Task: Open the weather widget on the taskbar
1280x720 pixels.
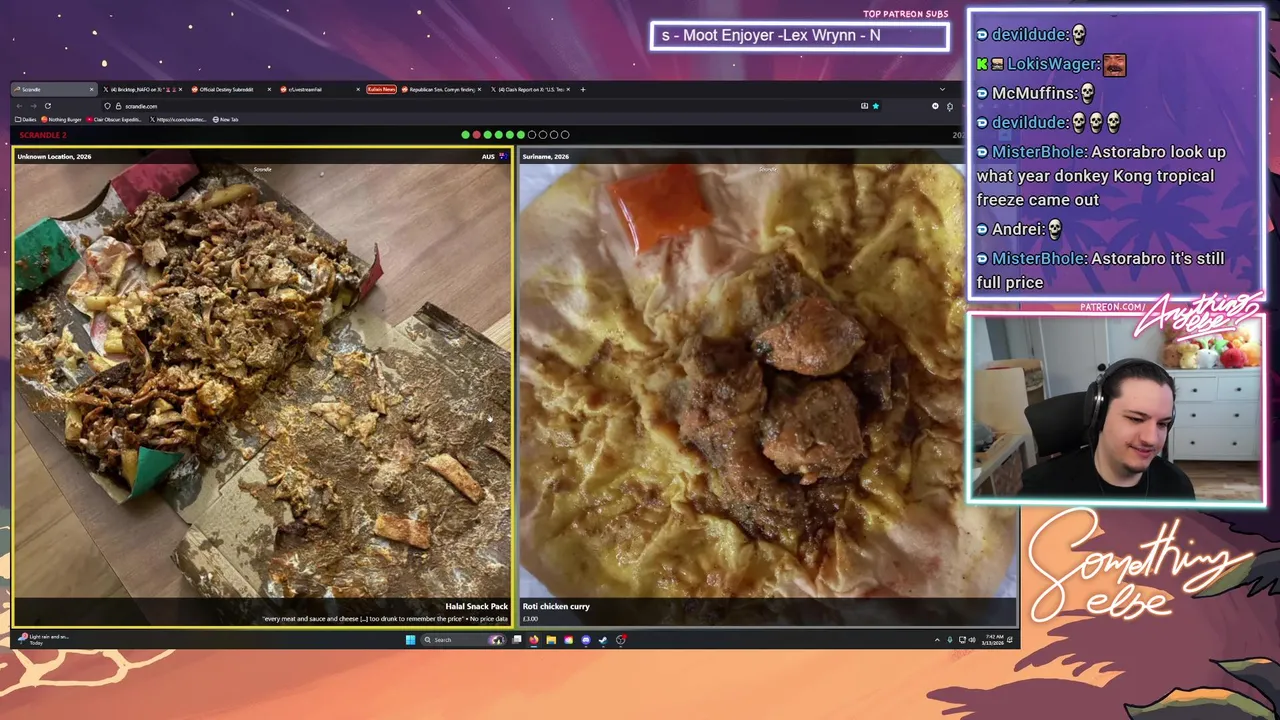Action: click(45, 639)
